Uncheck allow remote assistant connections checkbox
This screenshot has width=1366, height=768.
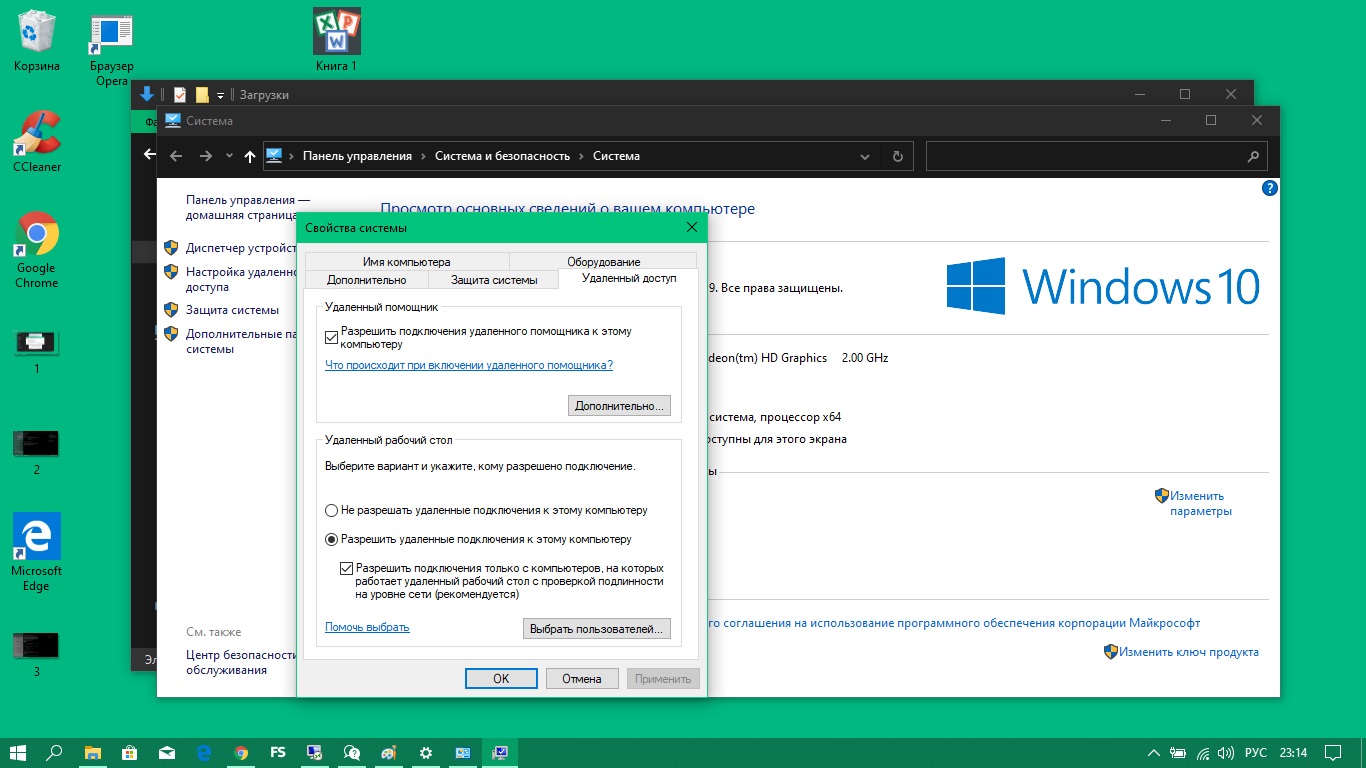[x=332, y=338]
